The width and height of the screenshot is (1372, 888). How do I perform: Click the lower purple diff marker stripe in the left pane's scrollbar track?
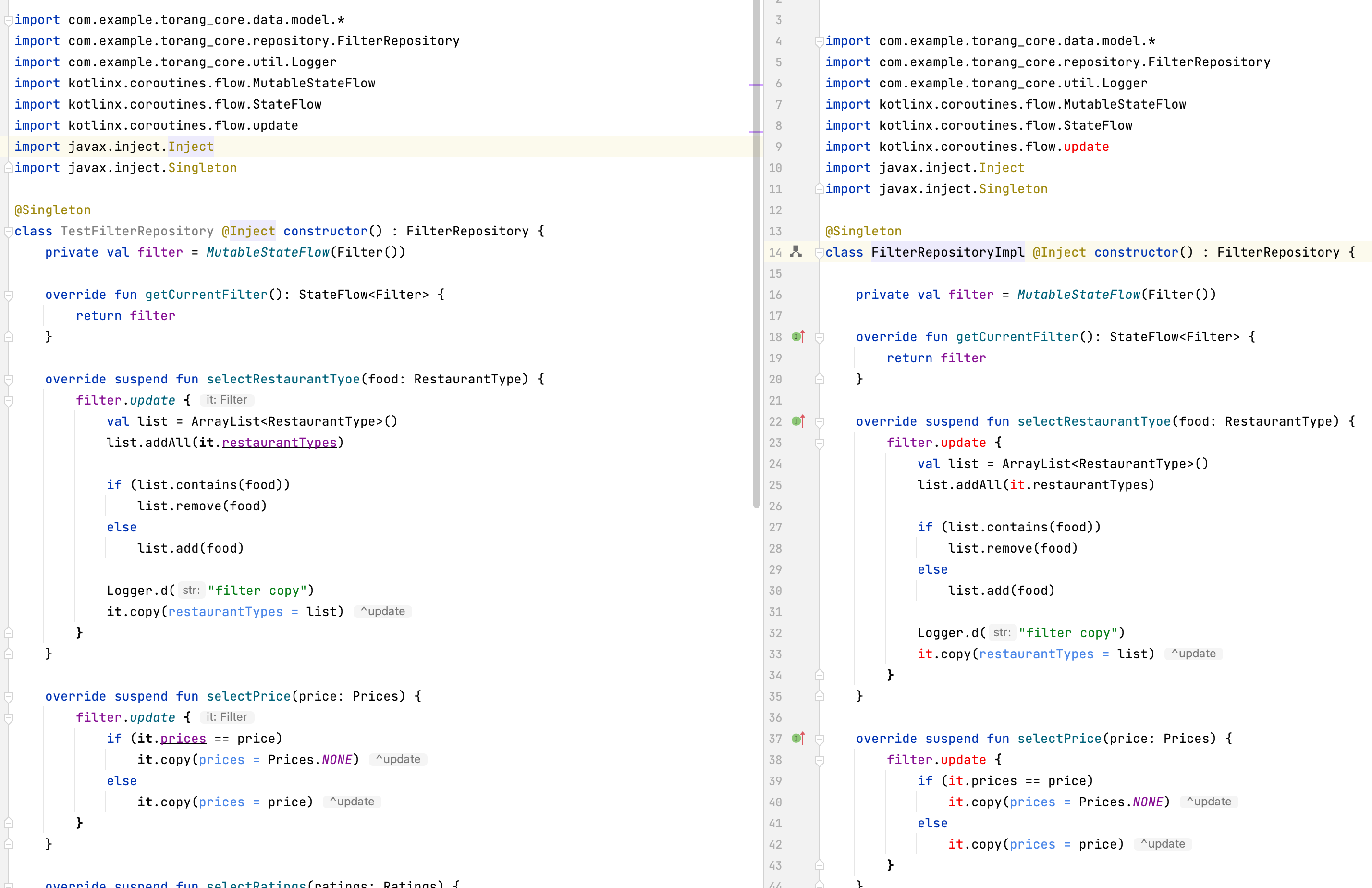tap(756, 132)
